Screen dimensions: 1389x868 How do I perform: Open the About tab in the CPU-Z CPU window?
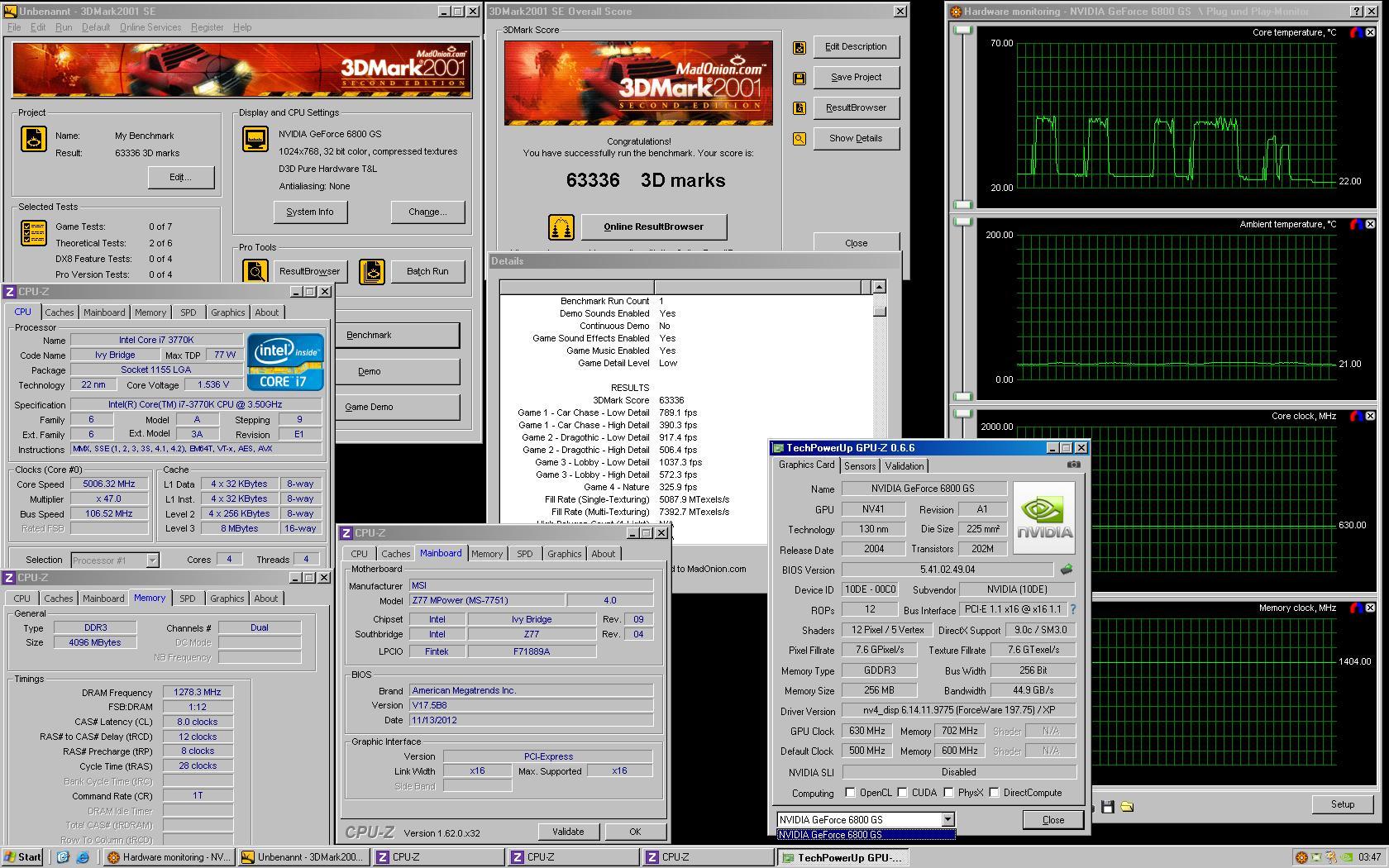pyautogui.click(x=266, y=312)
